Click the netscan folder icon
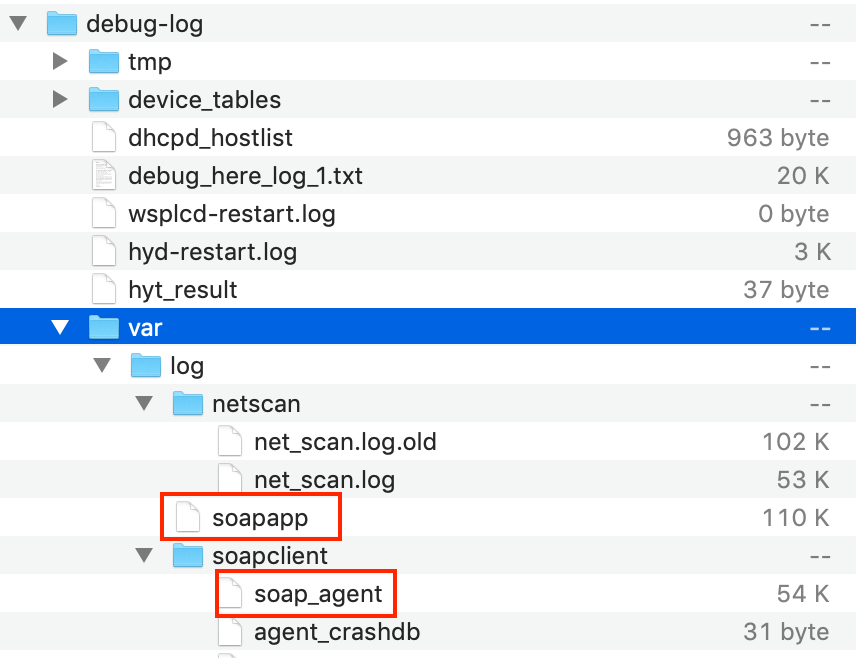 (188, 404)
